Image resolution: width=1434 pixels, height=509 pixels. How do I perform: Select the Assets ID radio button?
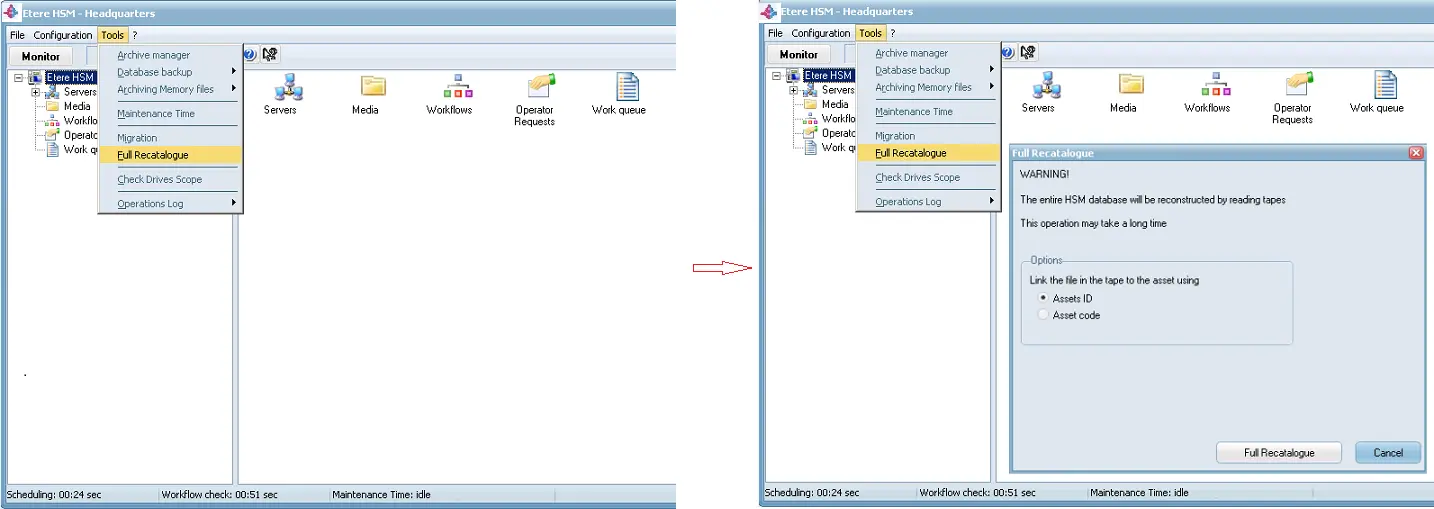(1044, 298)
